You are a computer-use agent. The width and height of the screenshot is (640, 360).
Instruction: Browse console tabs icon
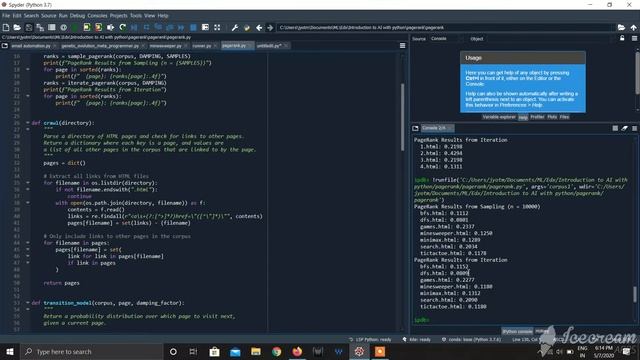(x=415, y=128)
